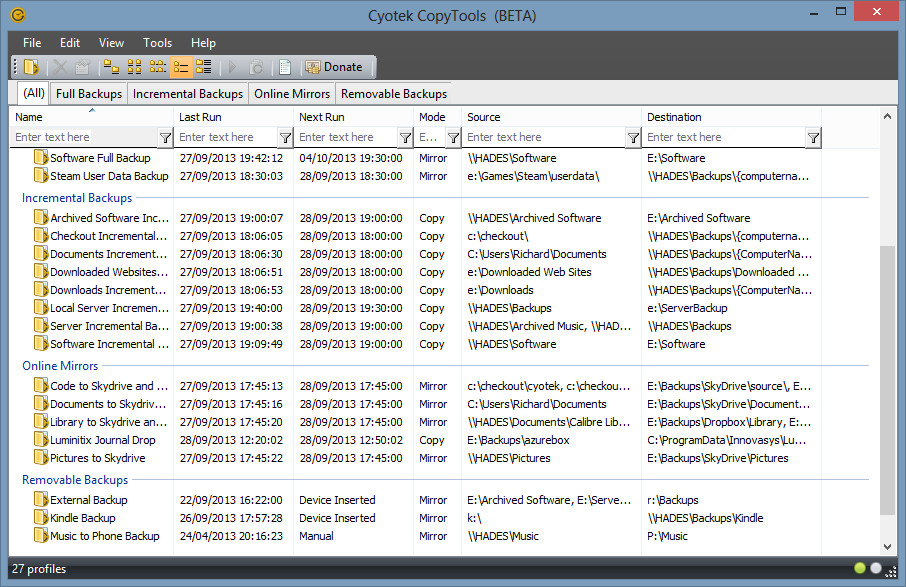This screenshot has height=587, width=906.
Task: Switch to Tile view
Action: tap(203, 67)
